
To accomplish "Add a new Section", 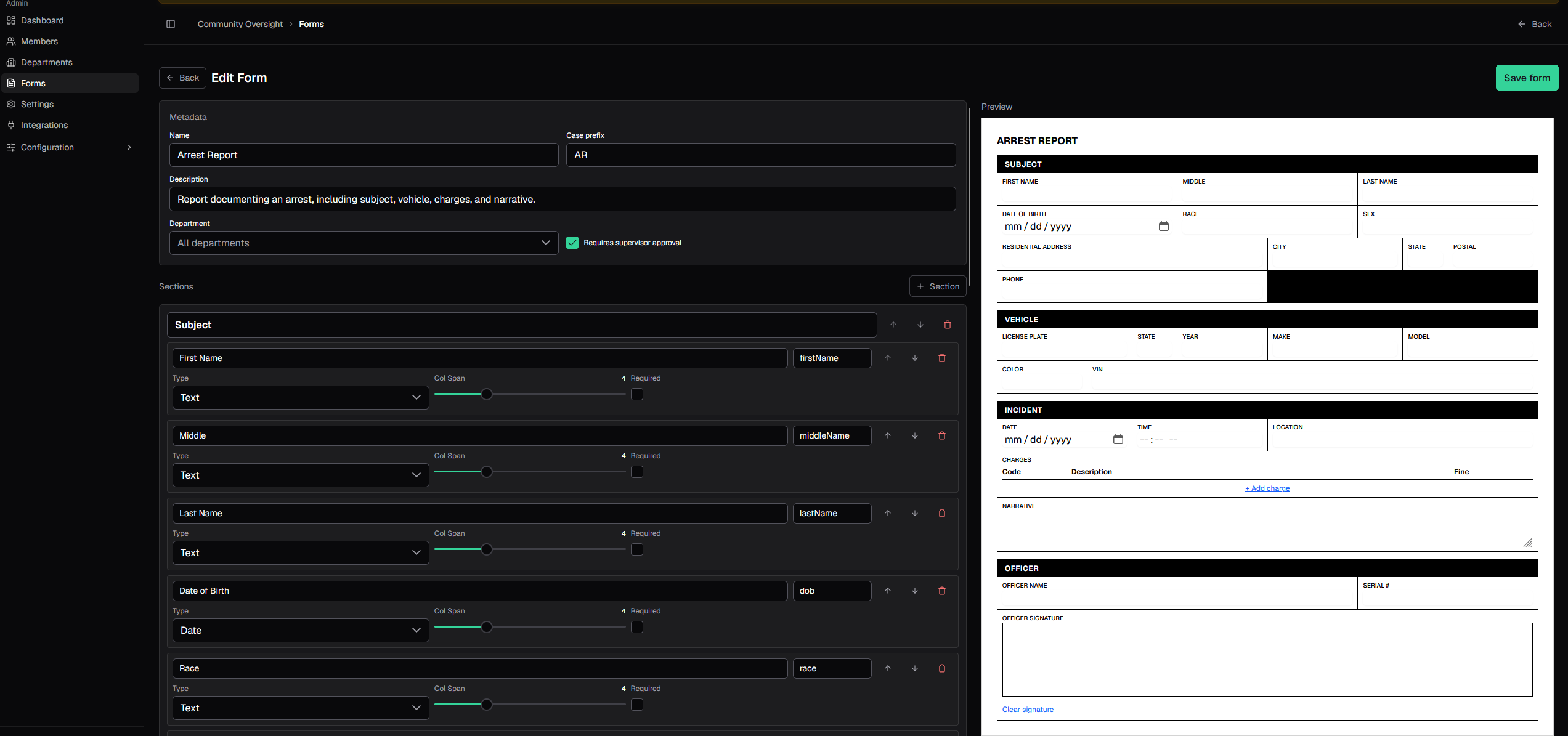I will [x=938, y=286].
